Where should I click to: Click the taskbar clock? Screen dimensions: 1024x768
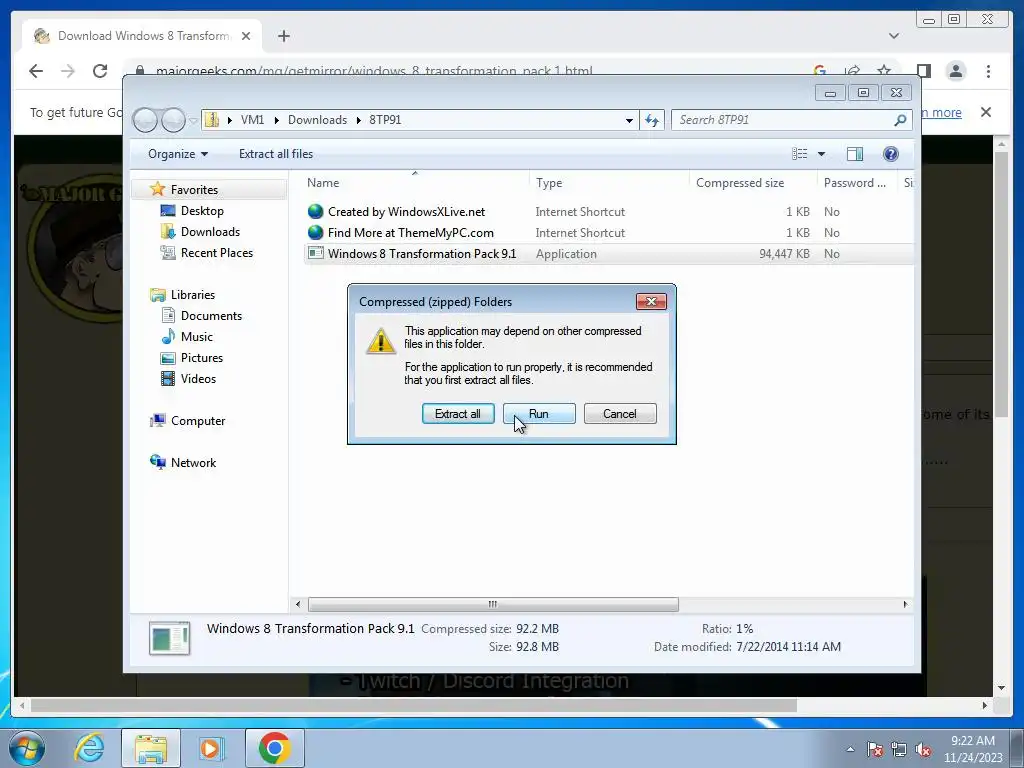972,749
